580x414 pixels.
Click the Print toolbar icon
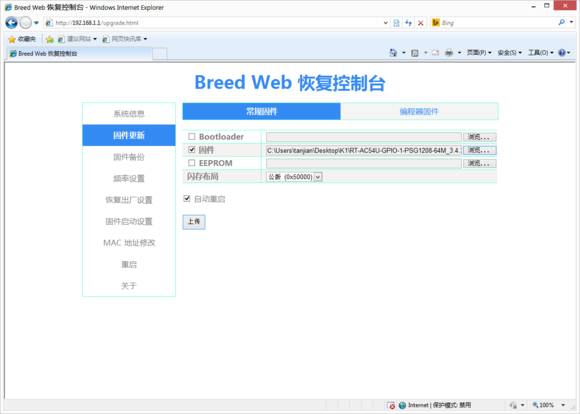(449, 53)
